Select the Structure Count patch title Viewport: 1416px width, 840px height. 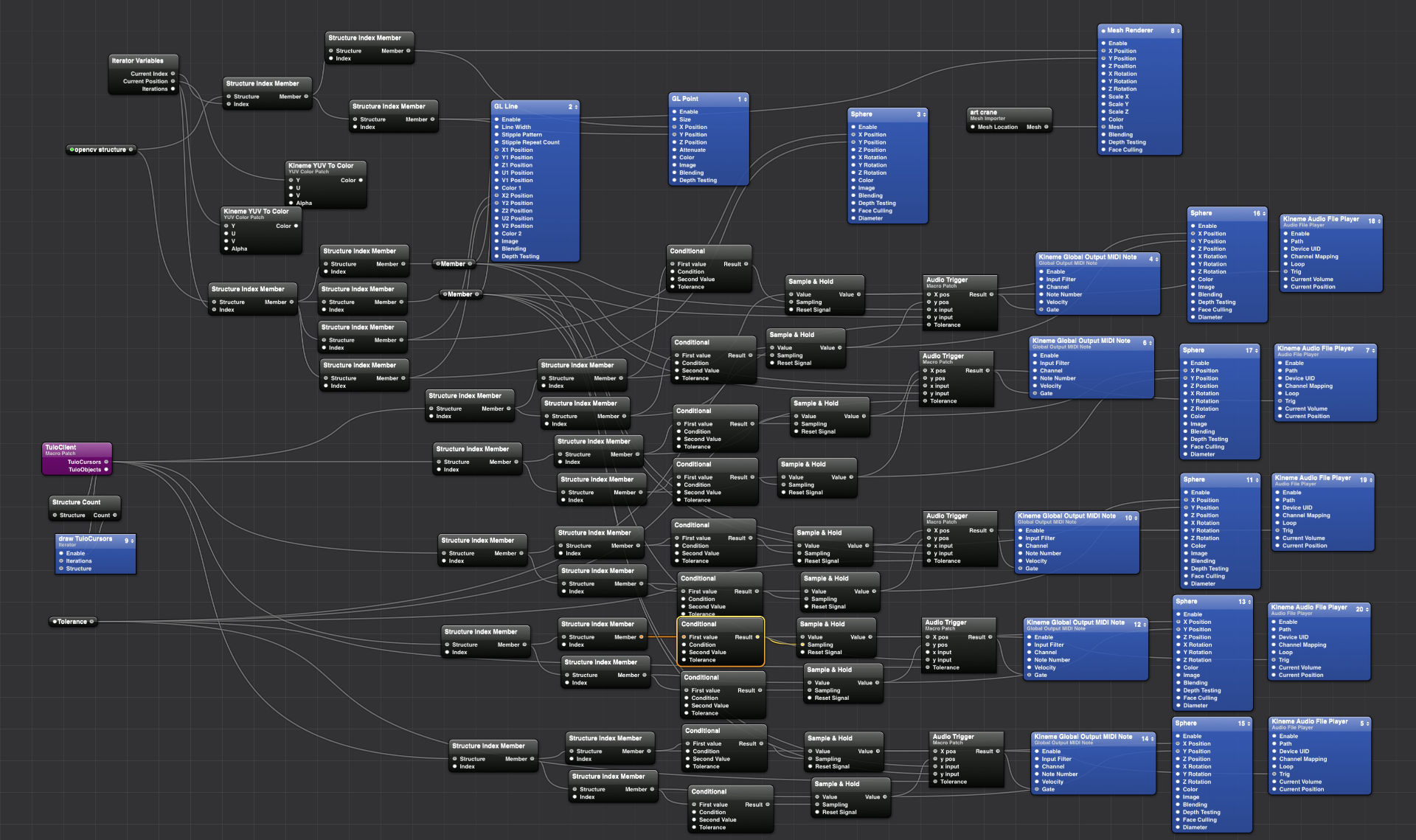pos(76,502)
